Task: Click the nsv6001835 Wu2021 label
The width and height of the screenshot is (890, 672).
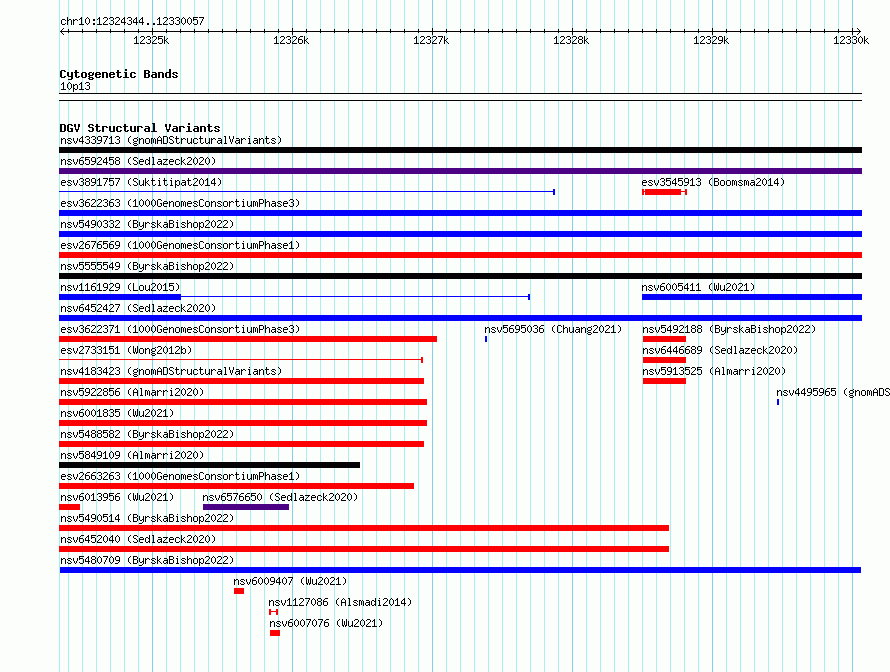Action: [117, 413]
